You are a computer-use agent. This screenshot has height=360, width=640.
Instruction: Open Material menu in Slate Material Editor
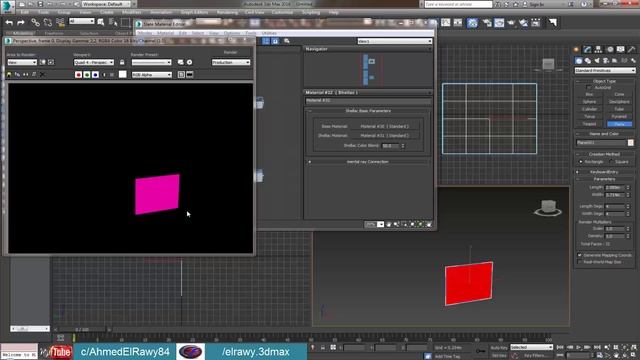pyautogui.click(x=165, y=33)
